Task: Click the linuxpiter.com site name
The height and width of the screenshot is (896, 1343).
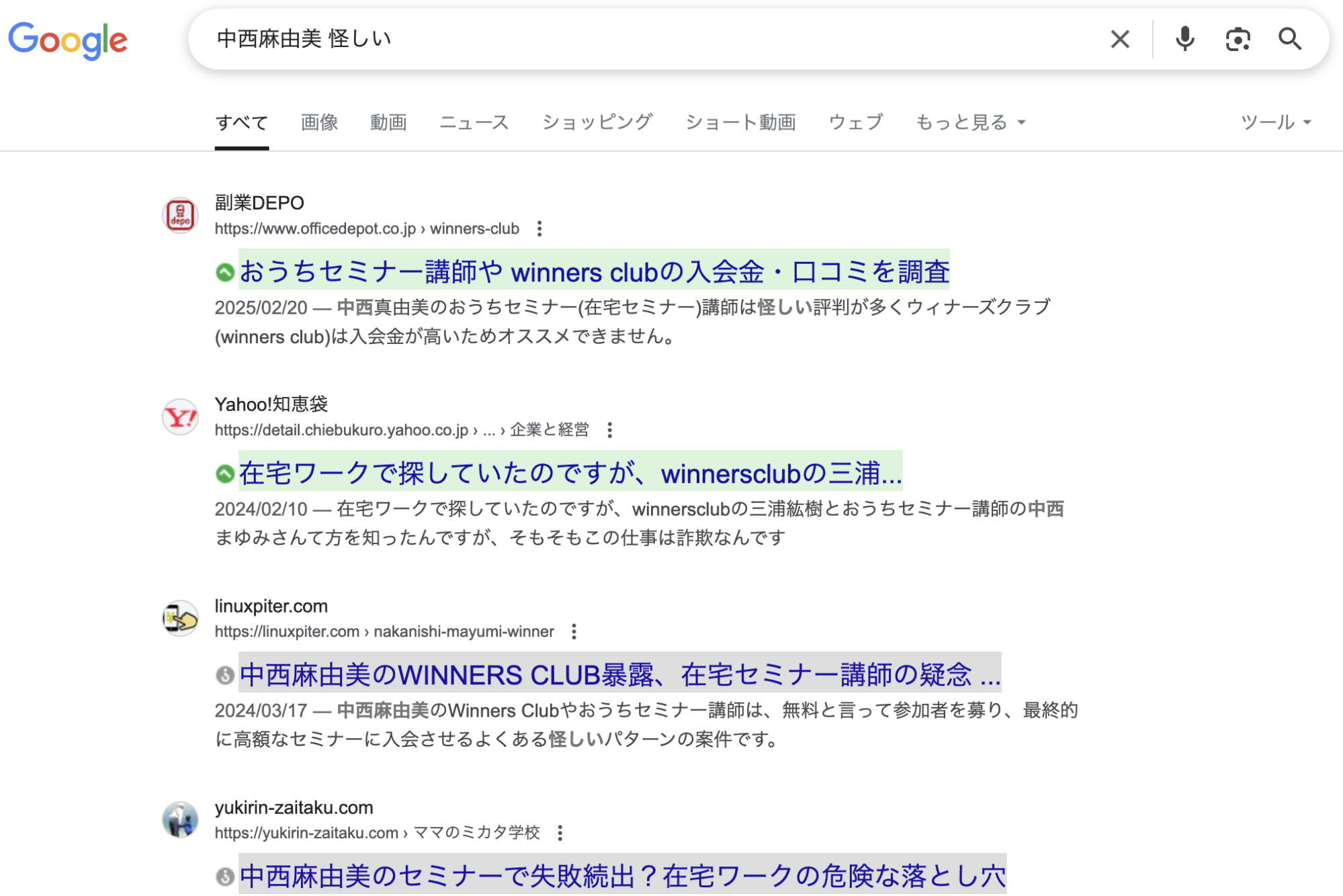Action: pyautogui.click(x=271, y=606)
